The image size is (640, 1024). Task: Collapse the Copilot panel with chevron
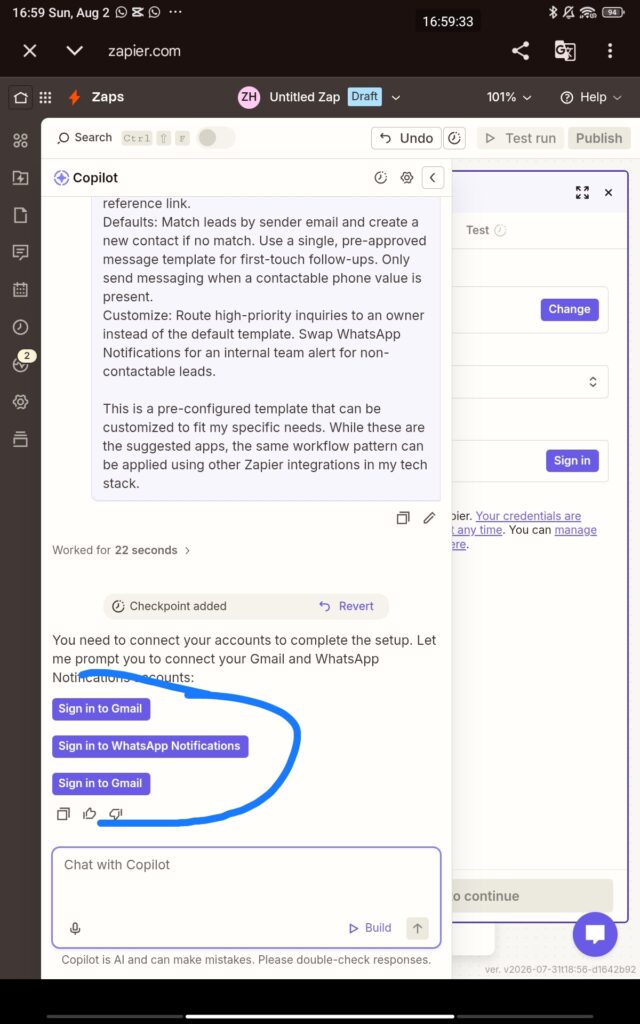(x=432, y=178)
